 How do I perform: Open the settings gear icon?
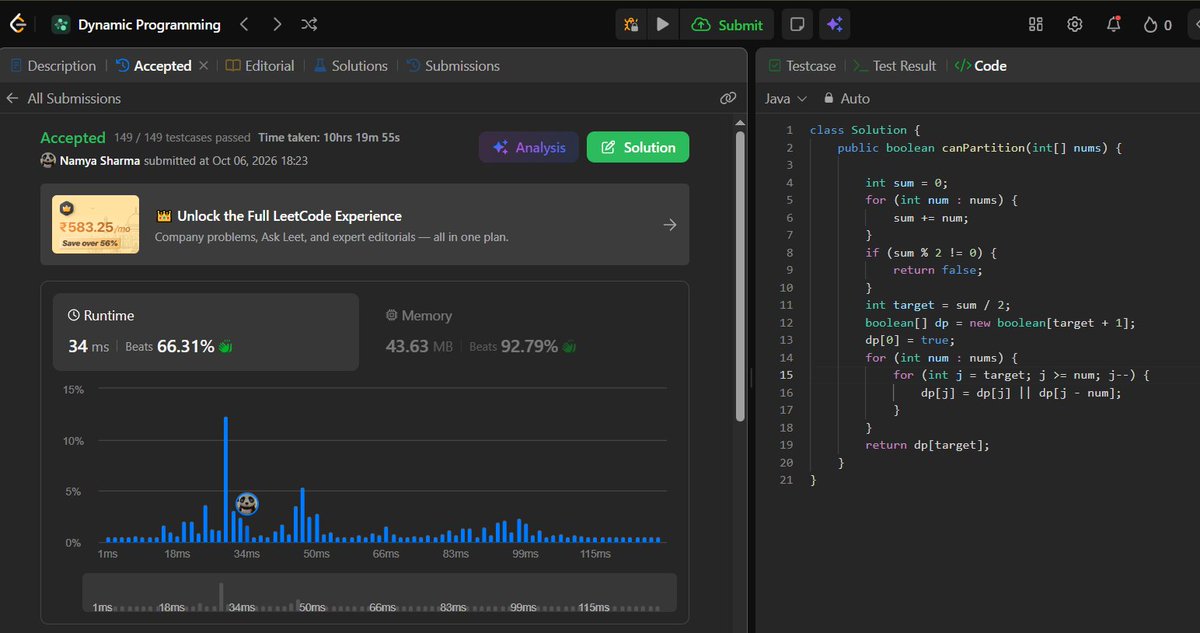click(1075, 24)
